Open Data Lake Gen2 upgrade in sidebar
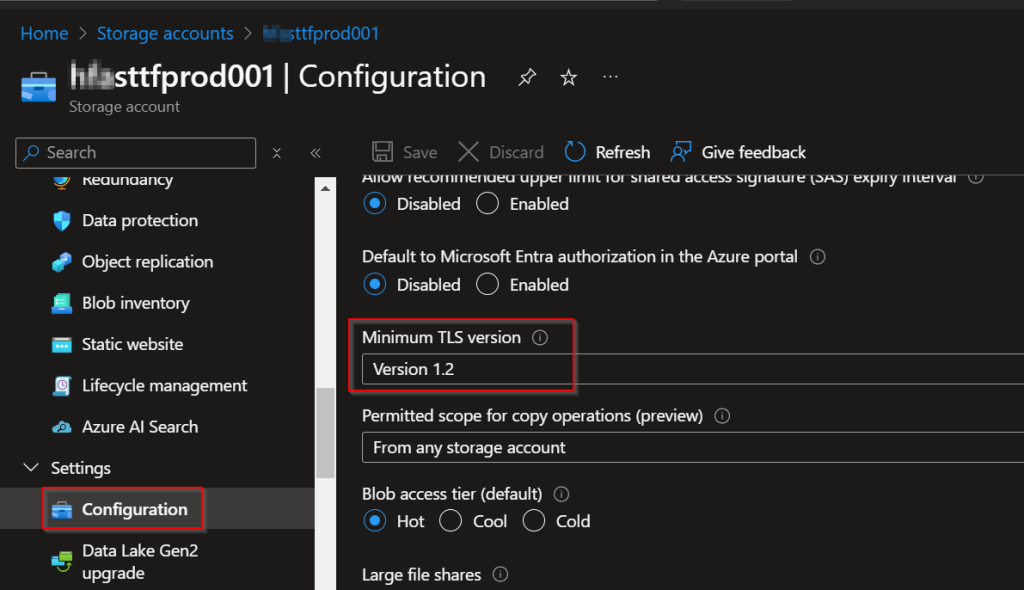This screenshot has height=590, width=1024. coord(140,562)
